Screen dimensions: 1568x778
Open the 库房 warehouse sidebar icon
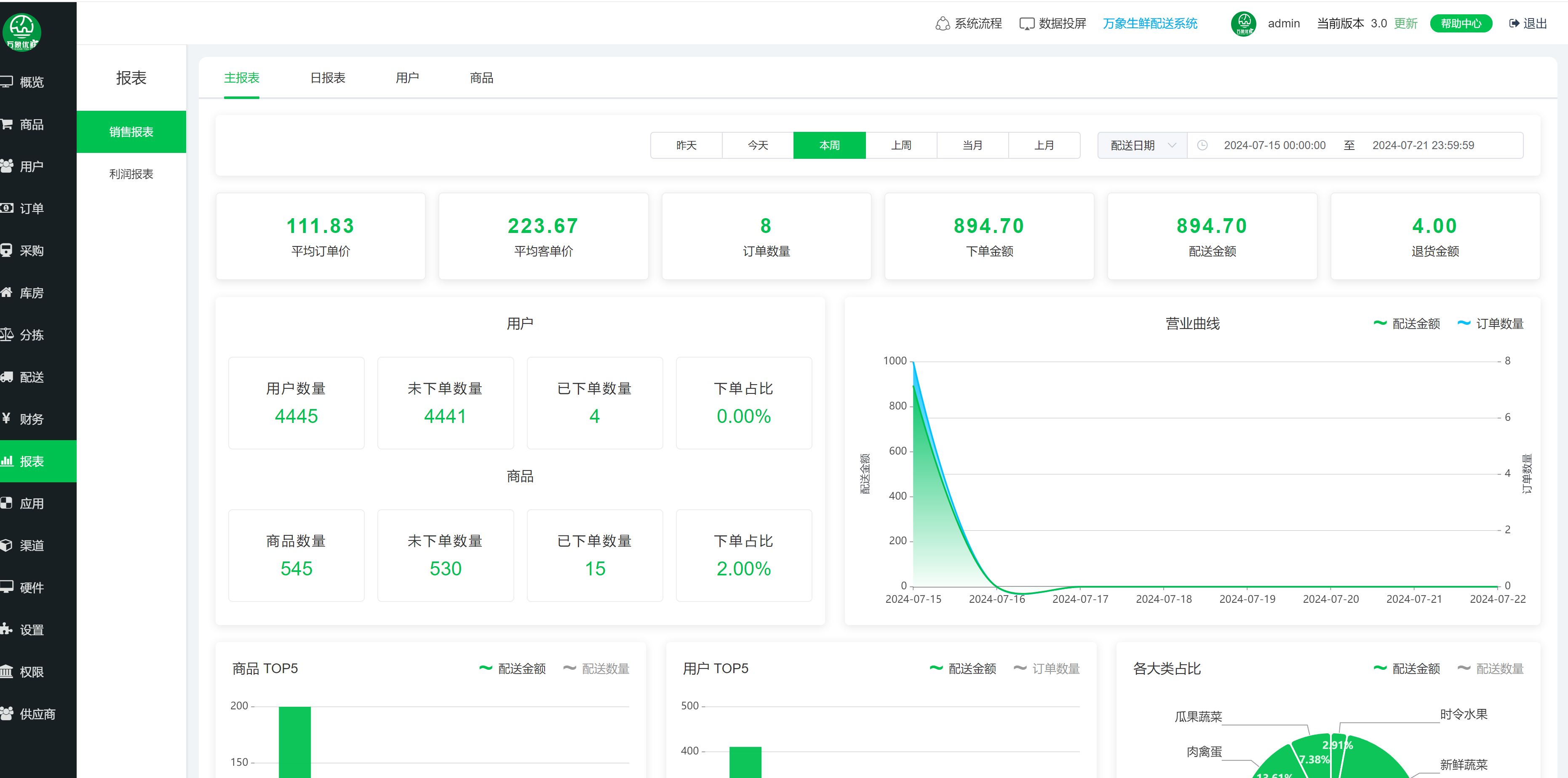6,293
